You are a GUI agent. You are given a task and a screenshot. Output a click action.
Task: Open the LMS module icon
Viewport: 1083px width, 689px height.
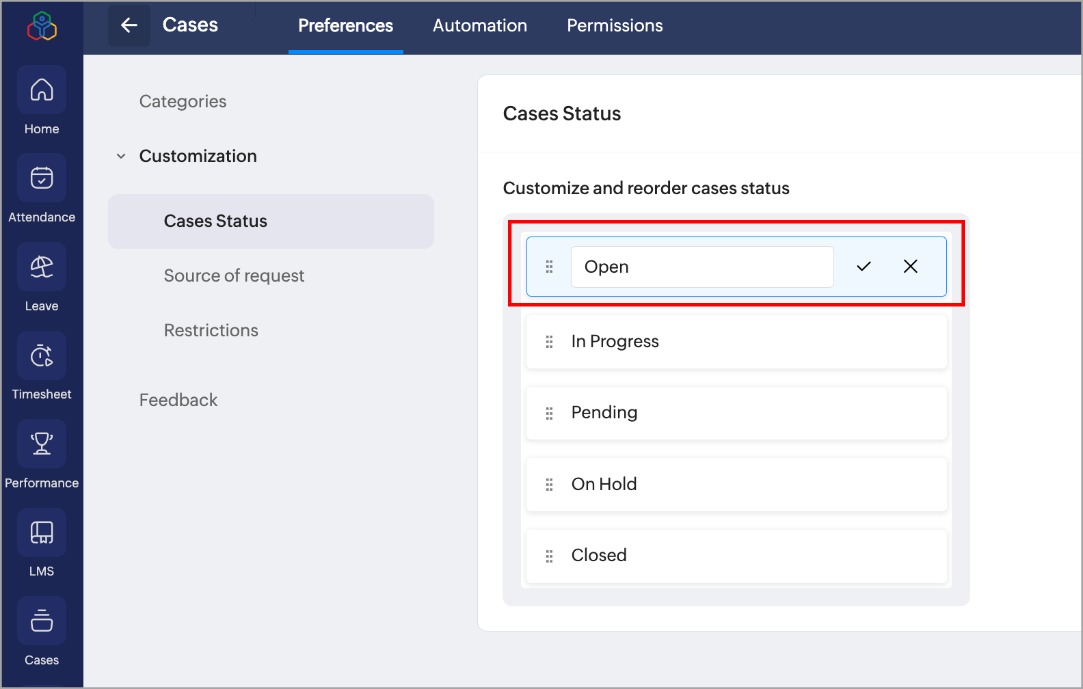[x=41, y=533]
